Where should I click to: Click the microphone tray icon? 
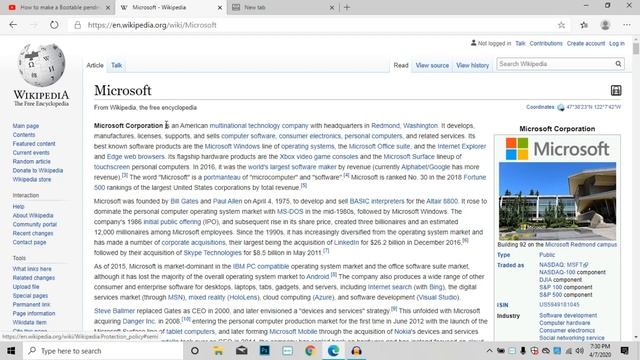coord(523,351)
